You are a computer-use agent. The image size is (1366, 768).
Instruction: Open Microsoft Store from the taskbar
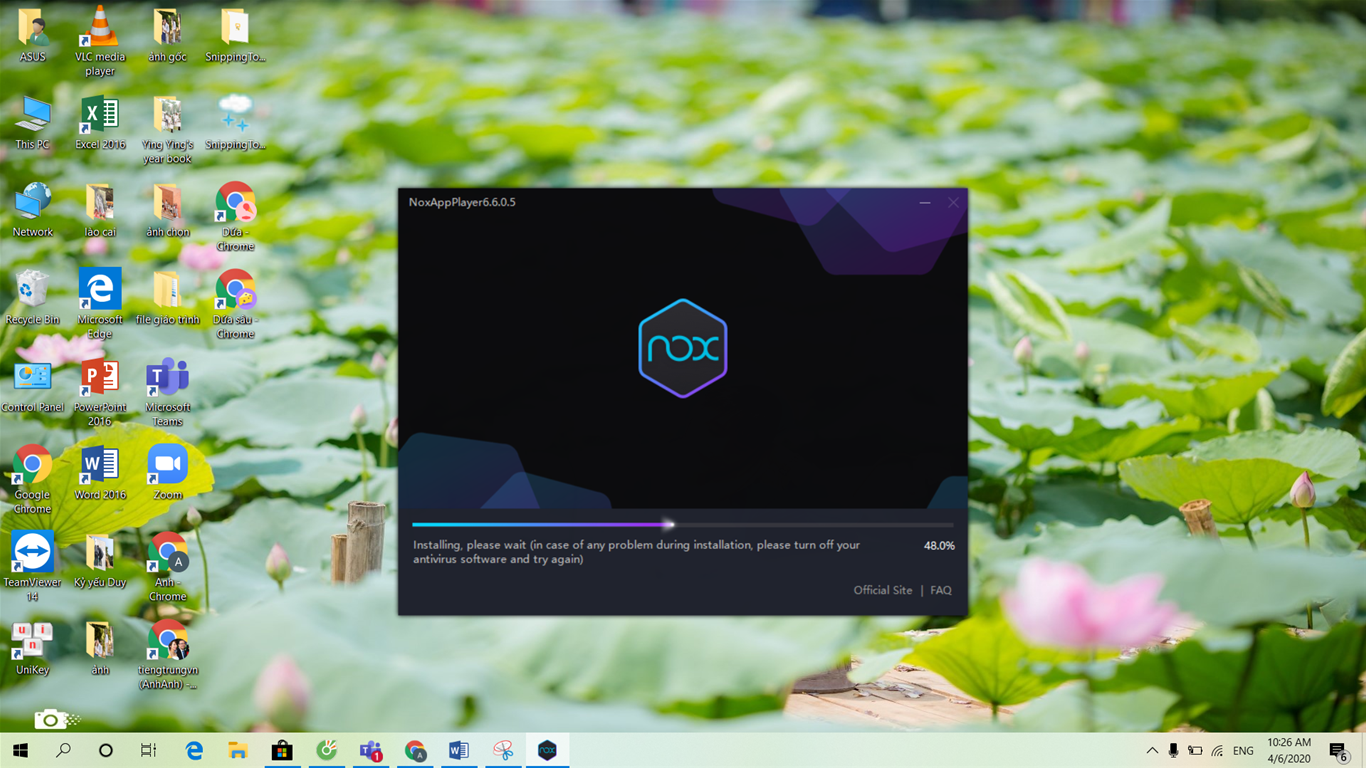[282, 750]
